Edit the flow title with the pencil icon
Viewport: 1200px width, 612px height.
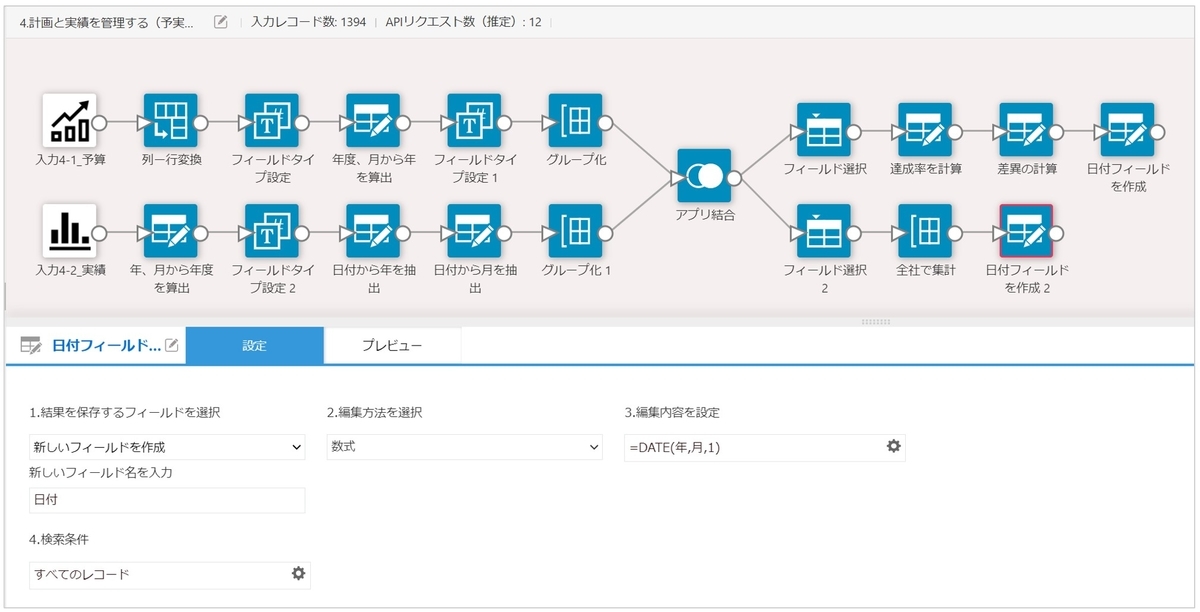point(221,21)
